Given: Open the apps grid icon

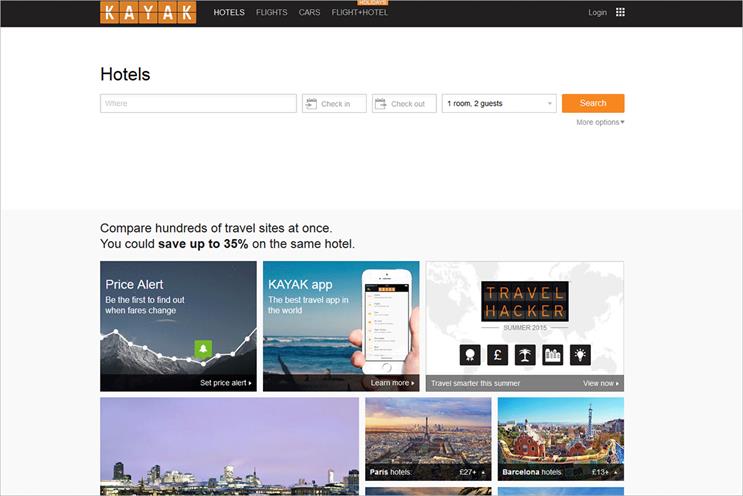Looking at the screenshot, I should tap(620, 12).
